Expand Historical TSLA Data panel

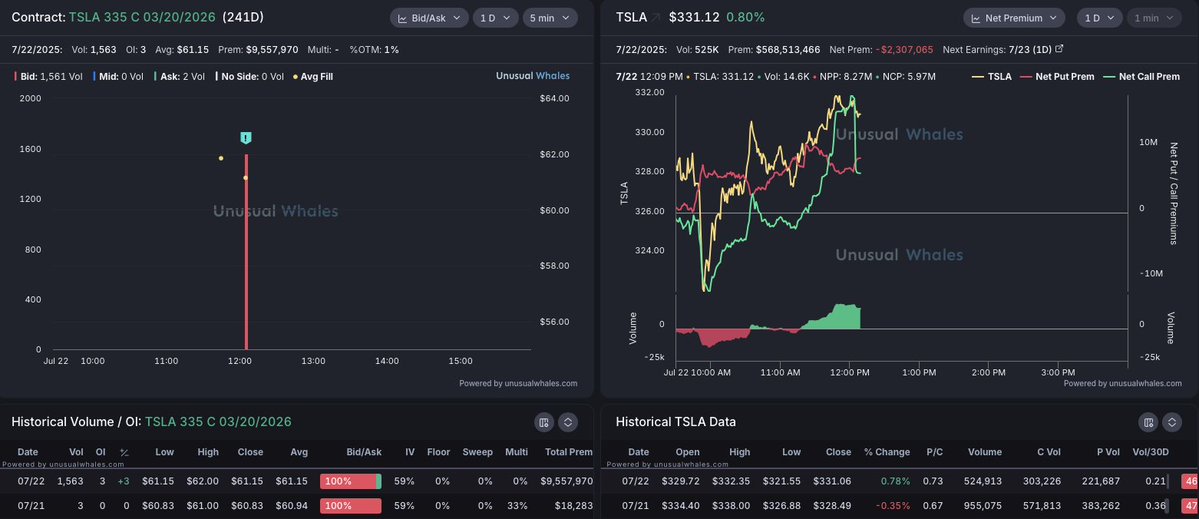(1171, 422)
